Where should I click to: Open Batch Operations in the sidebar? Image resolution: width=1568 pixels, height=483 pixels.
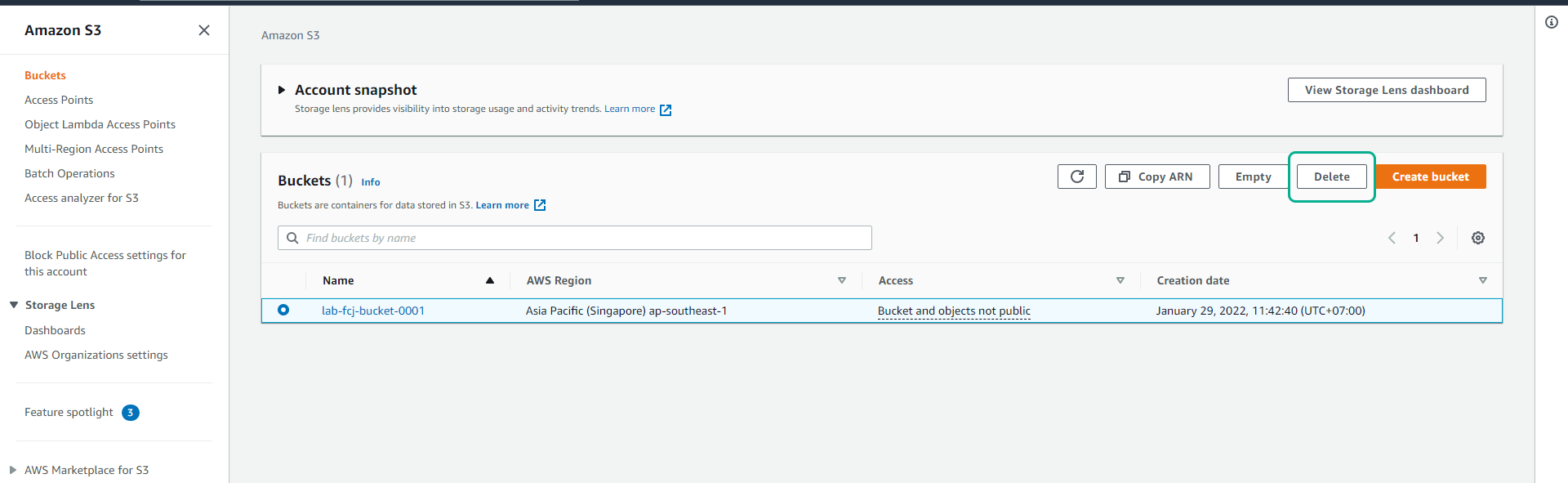coord(69,173)
